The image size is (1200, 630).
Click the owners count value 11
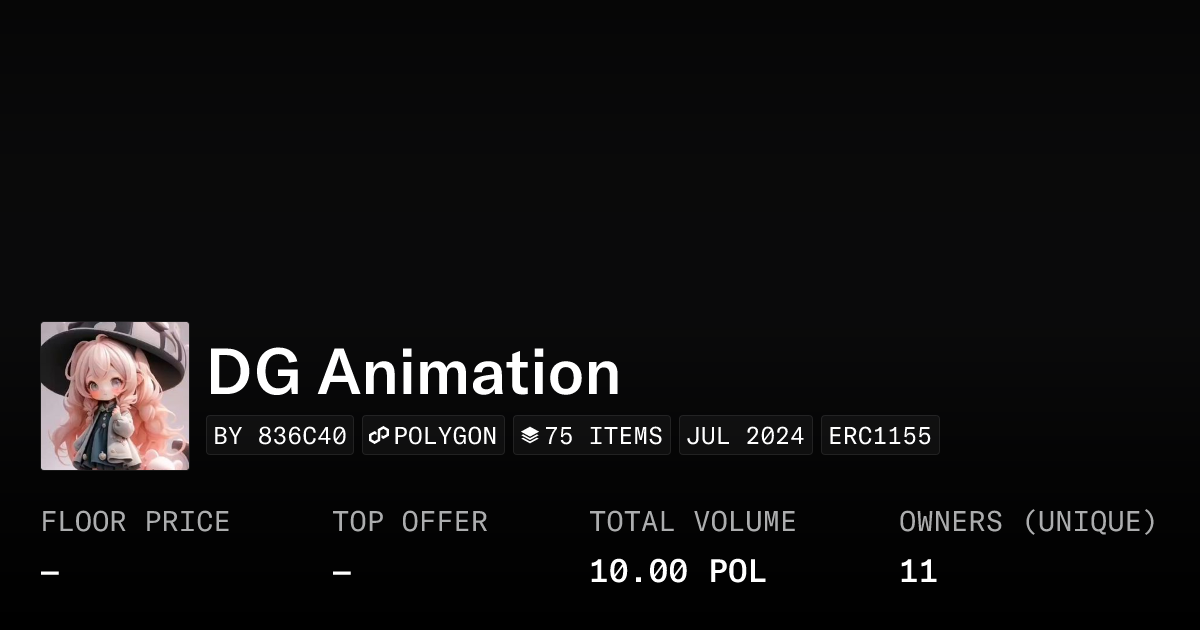click(x=918, y=572)
